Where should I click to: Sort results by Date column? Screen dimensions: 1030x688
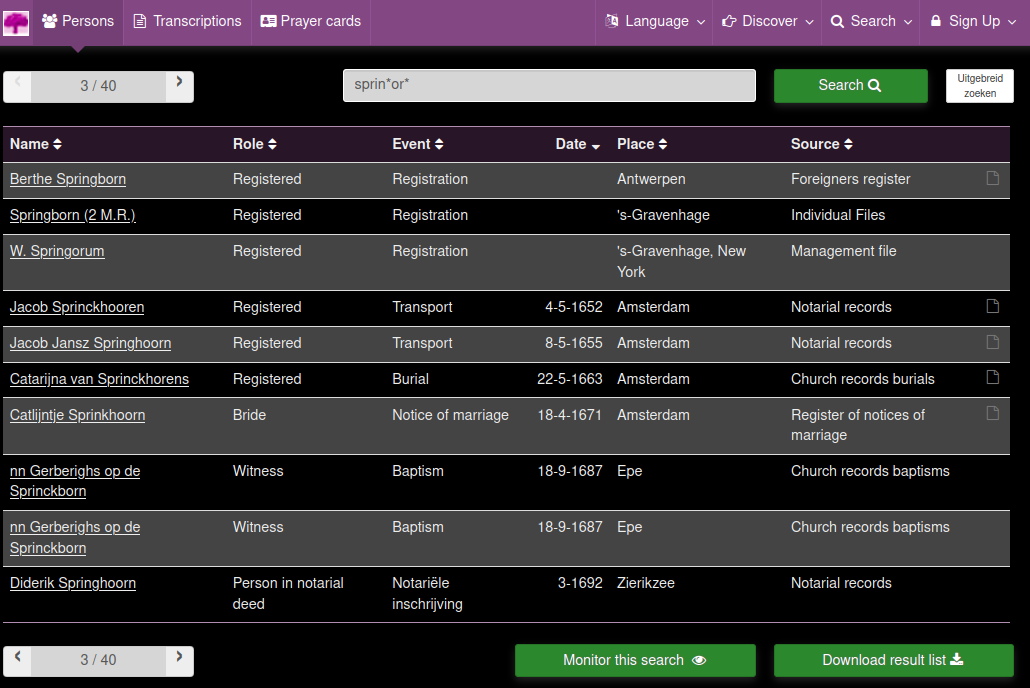[577, 144]
